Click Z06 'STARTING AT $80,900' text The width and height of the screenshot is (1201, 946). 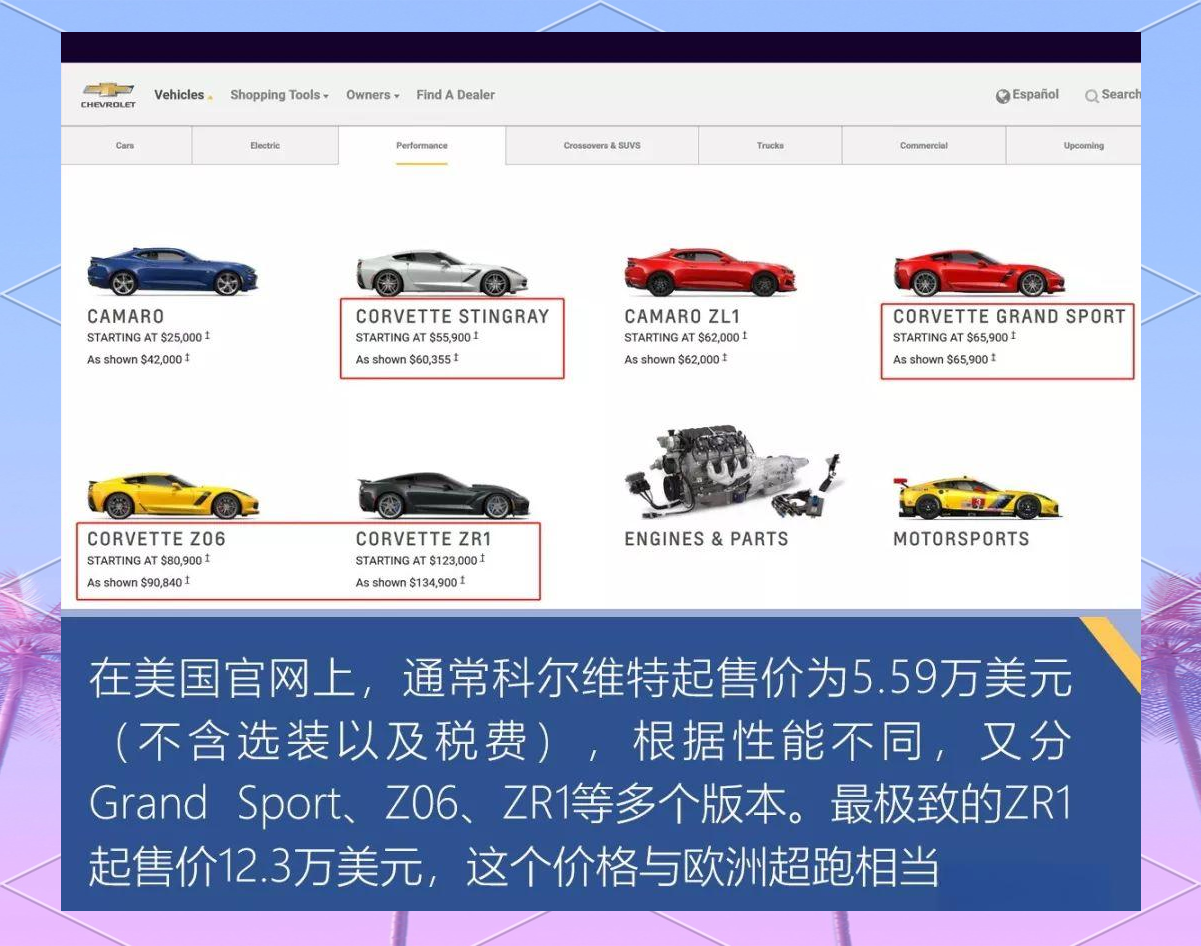148,561
